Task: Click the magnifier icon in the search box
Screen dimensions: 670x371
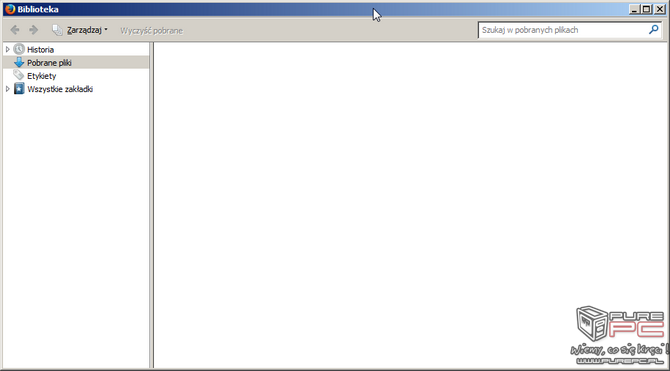Action: (653, 30)
